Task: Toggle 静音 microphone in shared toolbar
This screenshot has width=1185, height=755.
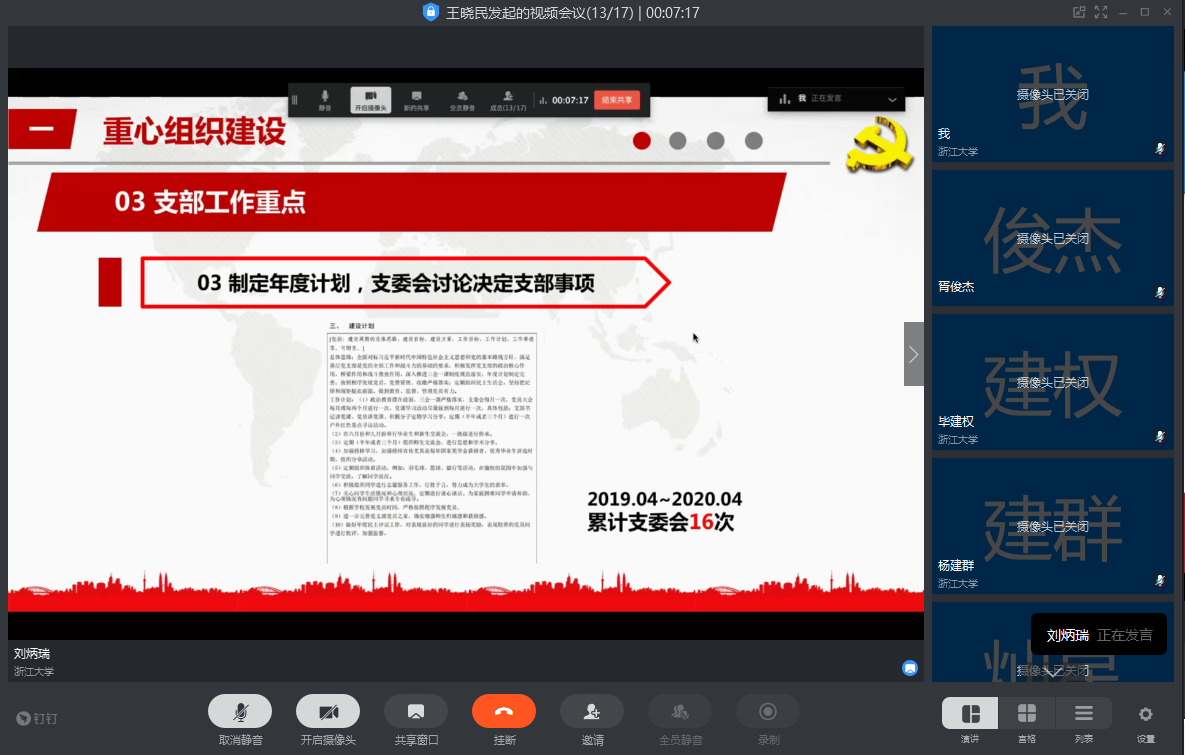Action: 325,99
